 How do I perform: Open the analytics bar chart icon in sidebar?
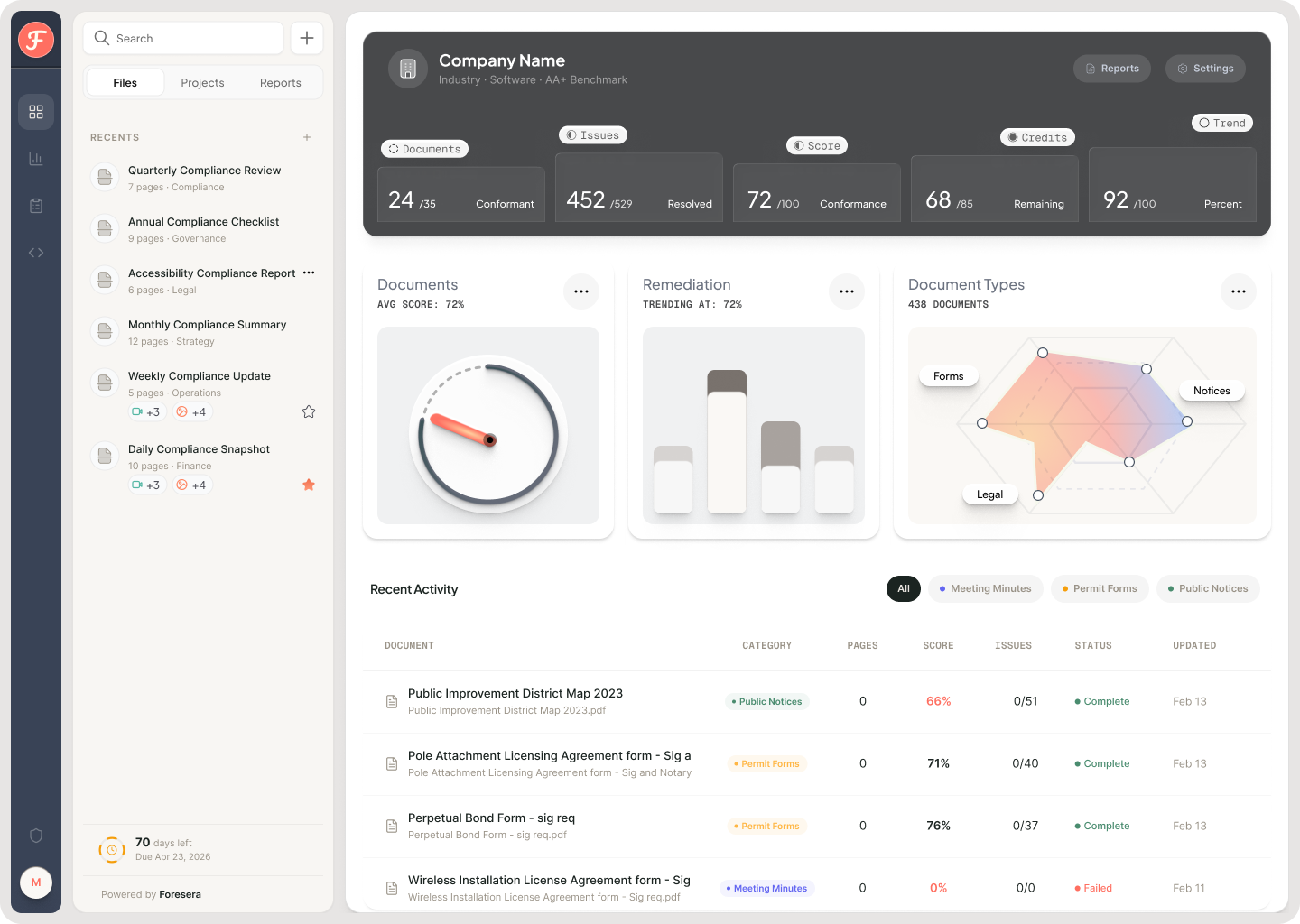[x=36, y=158]
